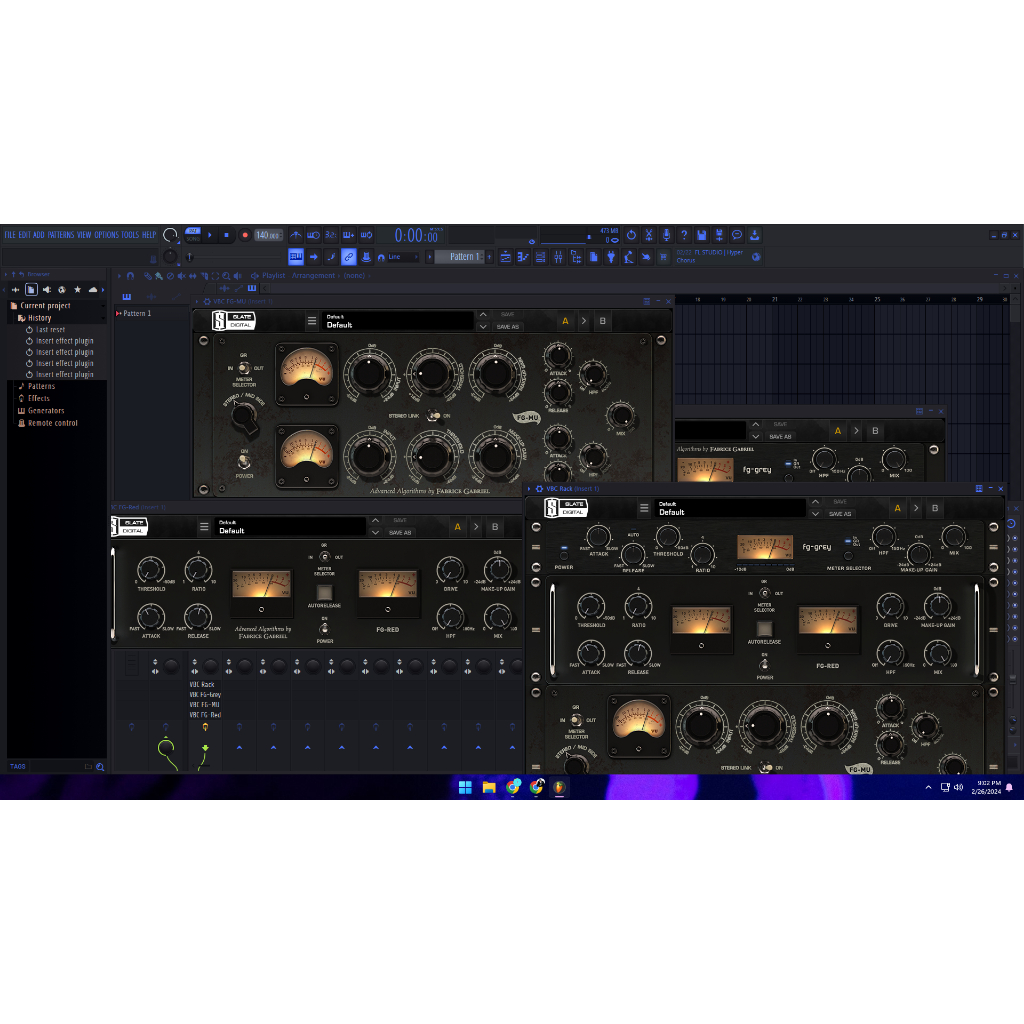The image size is (1024, 1024).
Task: Open the TOOLS menu
Action: (x=130, y=235)
